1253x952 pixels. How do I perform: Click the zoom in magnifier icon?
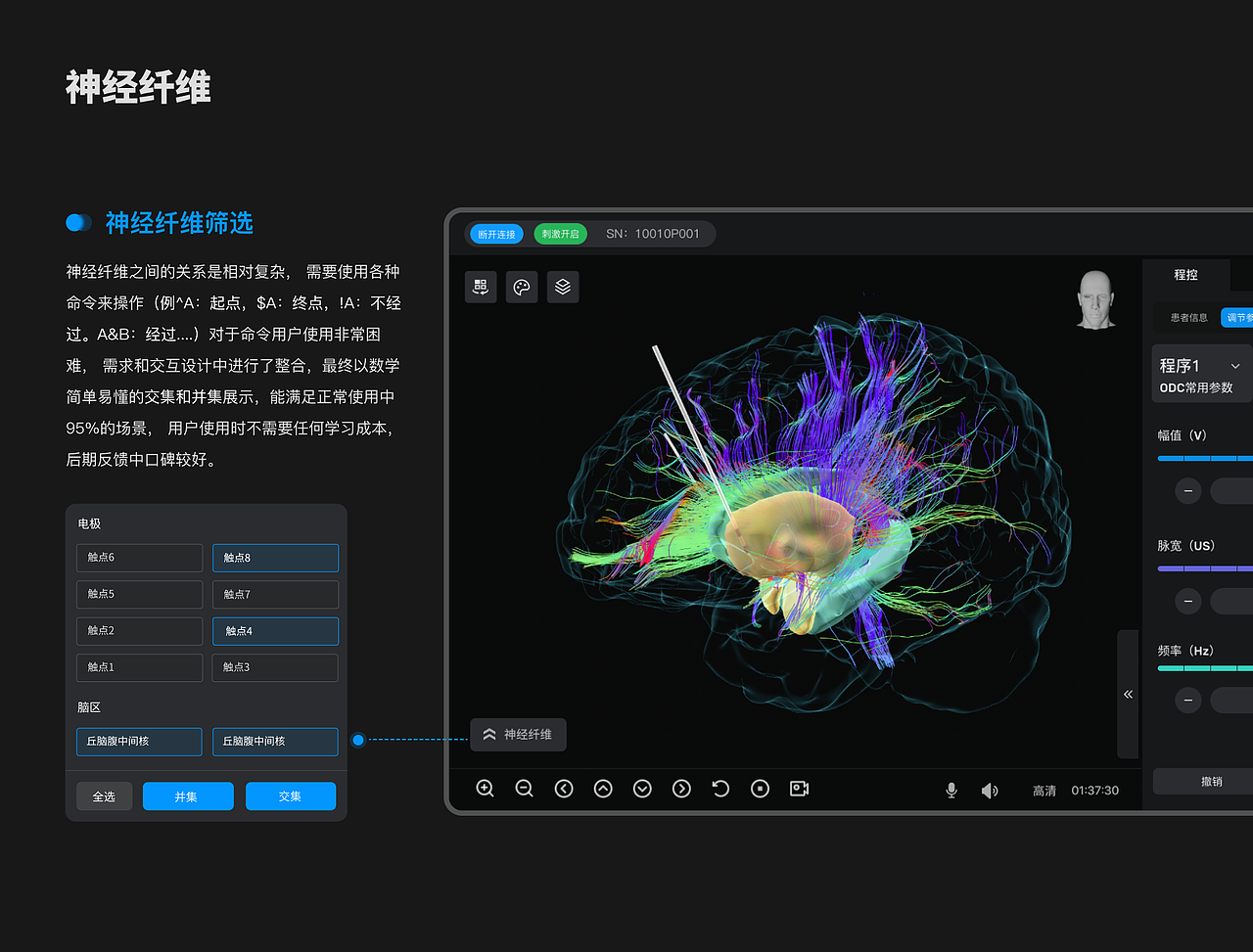click(x=485, y=789)
